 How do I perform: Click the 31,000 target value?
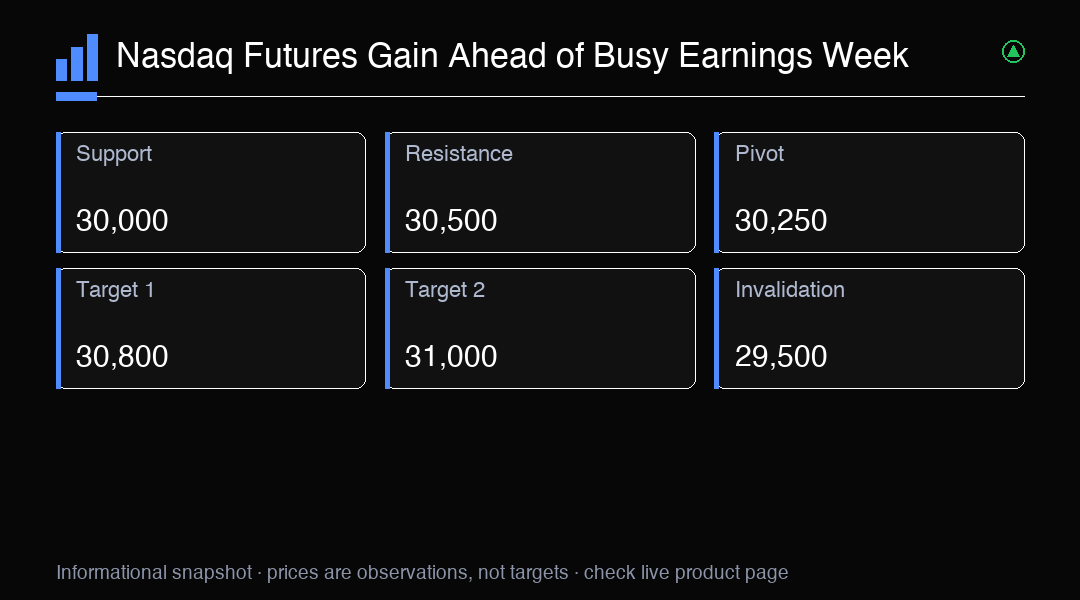451,356
